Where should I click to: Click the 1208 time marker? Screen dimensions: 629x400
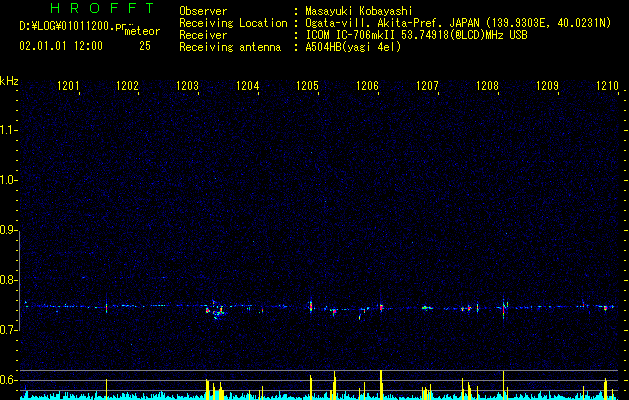pos(487,85)
